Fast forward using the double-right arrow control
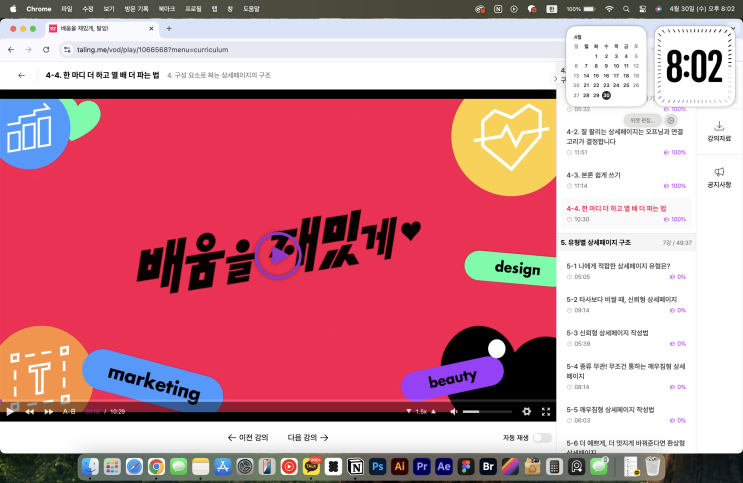The width and height of the screenshot is (743, 483). tap(49, 411)
